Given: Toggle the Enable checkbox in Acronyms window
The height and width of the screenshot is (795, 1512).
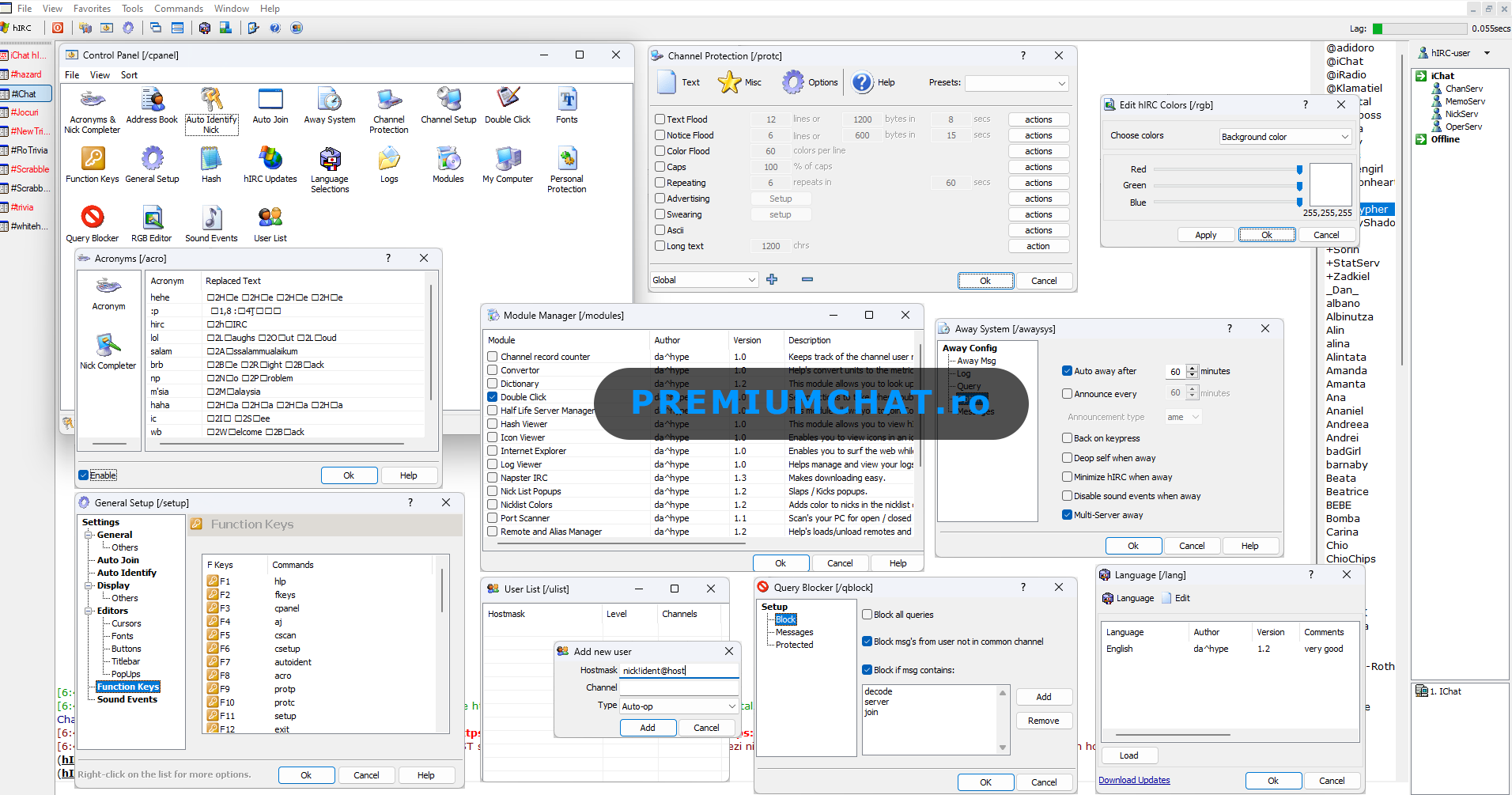Looking at the screenshot, I should 83,475.
